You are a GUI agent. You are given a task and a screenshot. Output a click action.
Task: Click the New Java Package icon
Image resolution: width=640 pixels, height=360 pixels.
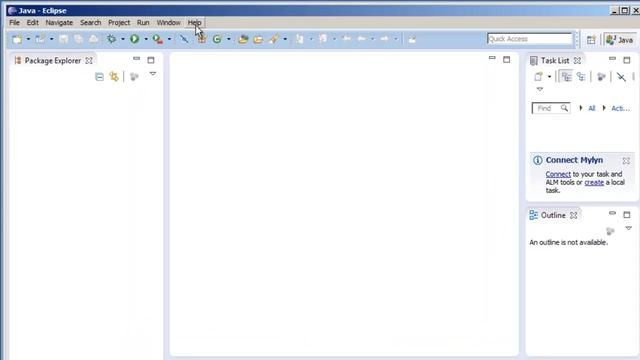tap(202, 39)
